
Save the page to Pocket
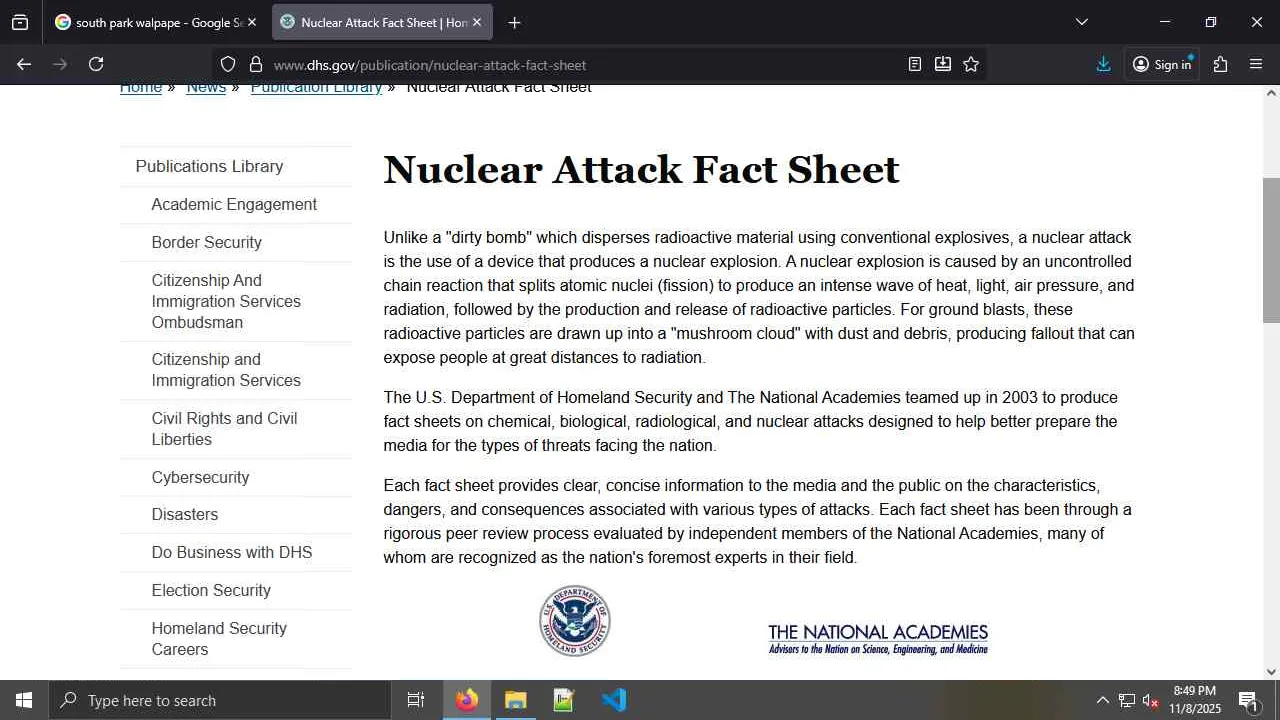tap(943, 64)
